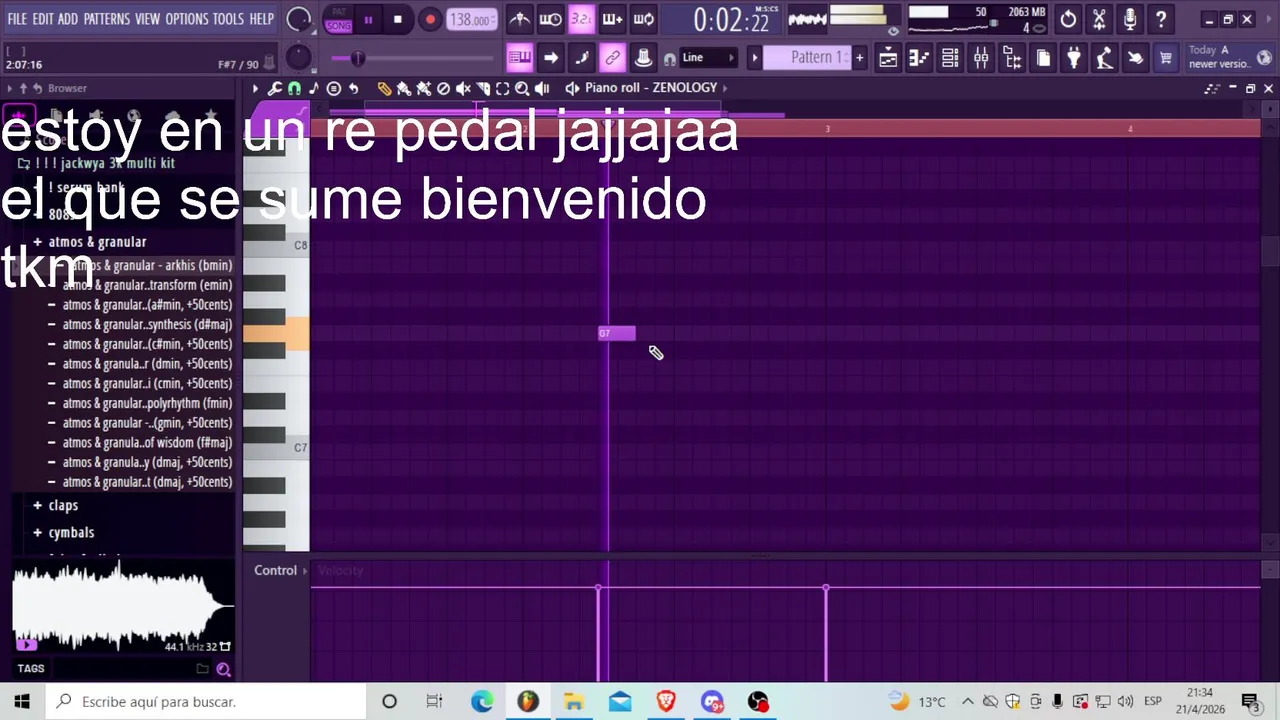Pause playback with the pause button
The image size is (1280, 720).
[368, 19]
